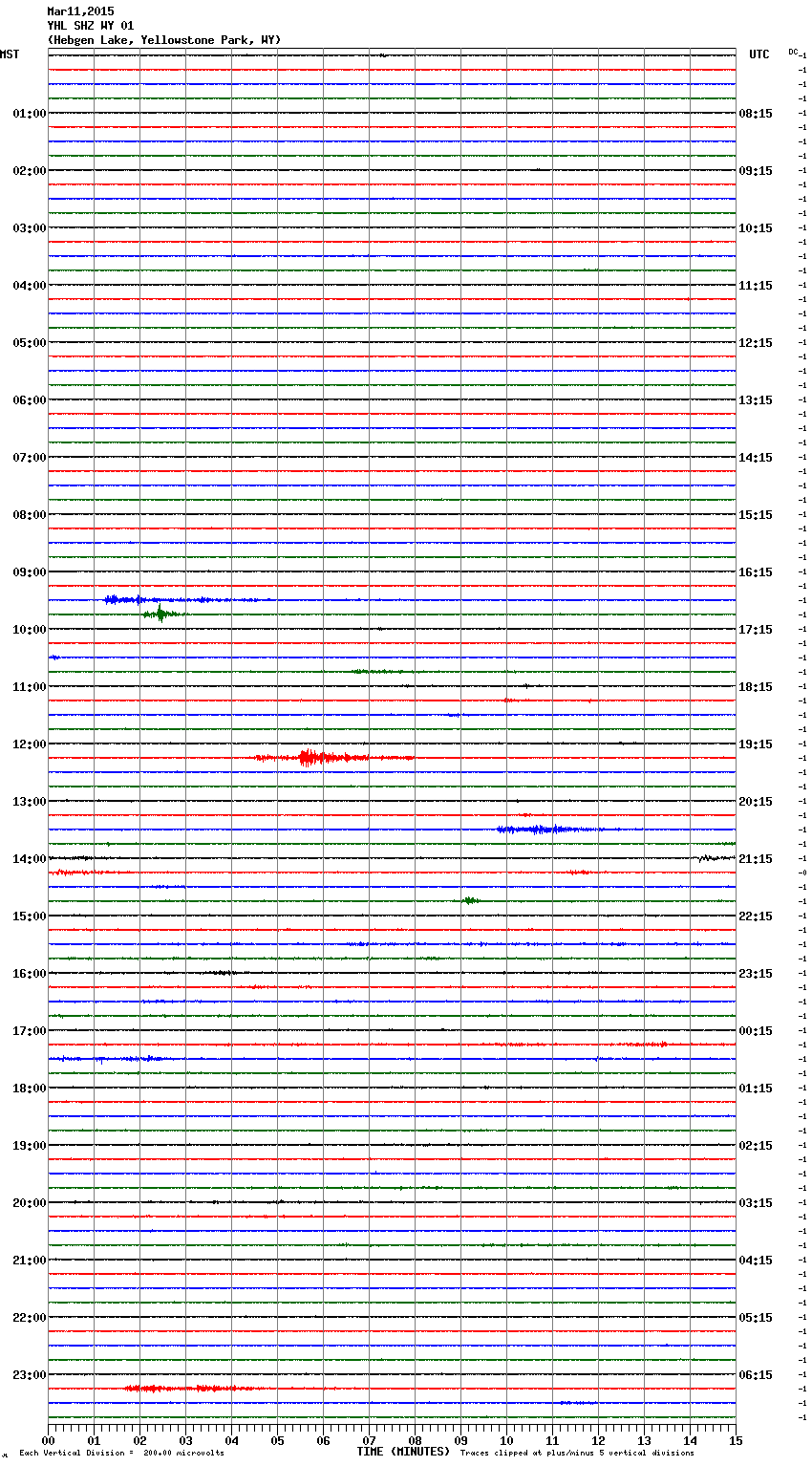The height and width of the screenshot is (1466, 812).
Task: Click minute tick '10' on the bottom axis
Action: [506, 1440]
